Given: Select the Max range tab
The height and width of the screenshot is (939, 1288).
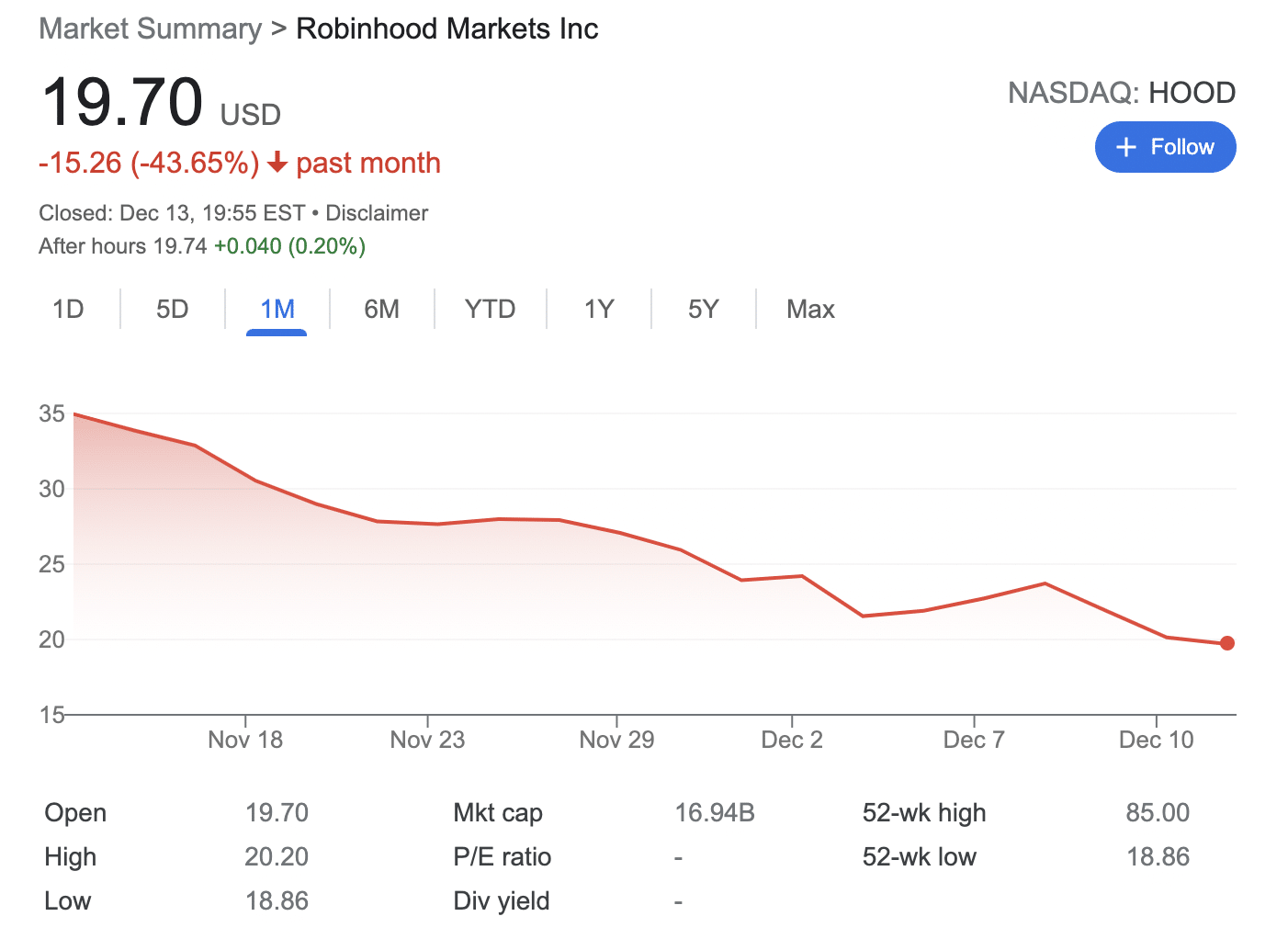Looking at the screenshot, I should pos(810,309).
